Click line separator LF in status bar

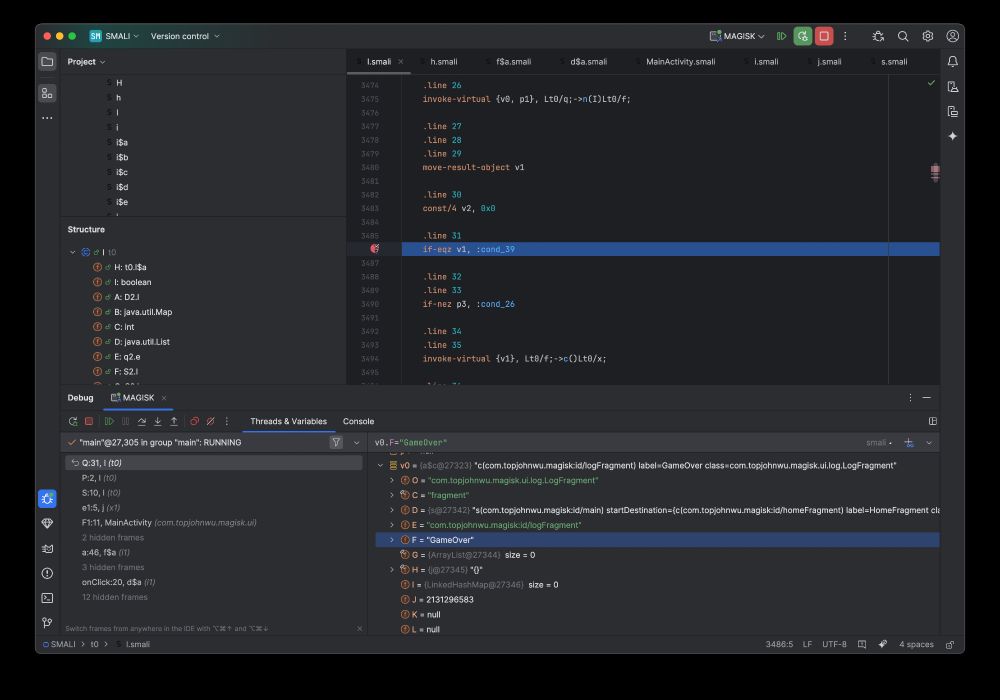click(x=807, y=645)
